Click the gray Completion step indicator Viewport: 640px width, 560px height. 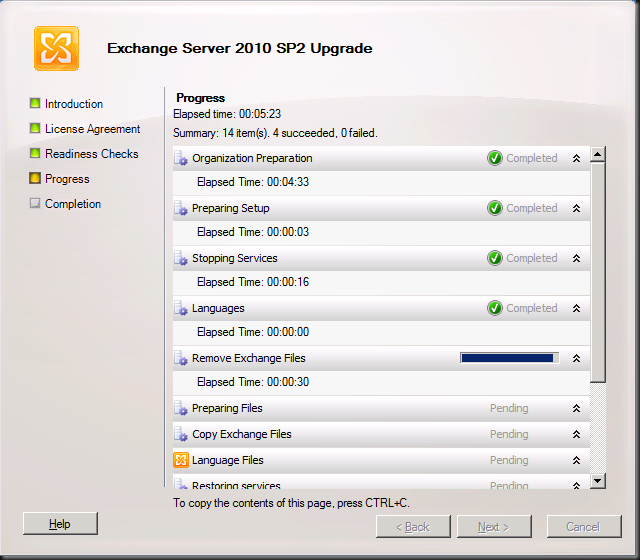(35, 203)
